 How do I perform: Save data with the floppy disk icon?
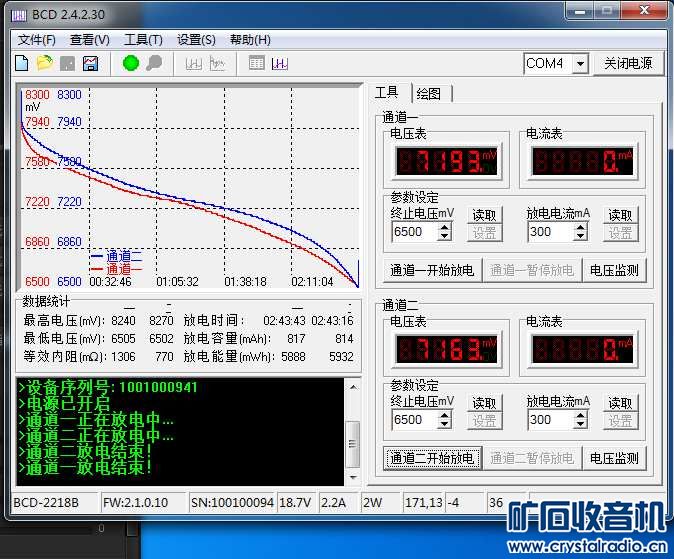(x=90, y=63)
